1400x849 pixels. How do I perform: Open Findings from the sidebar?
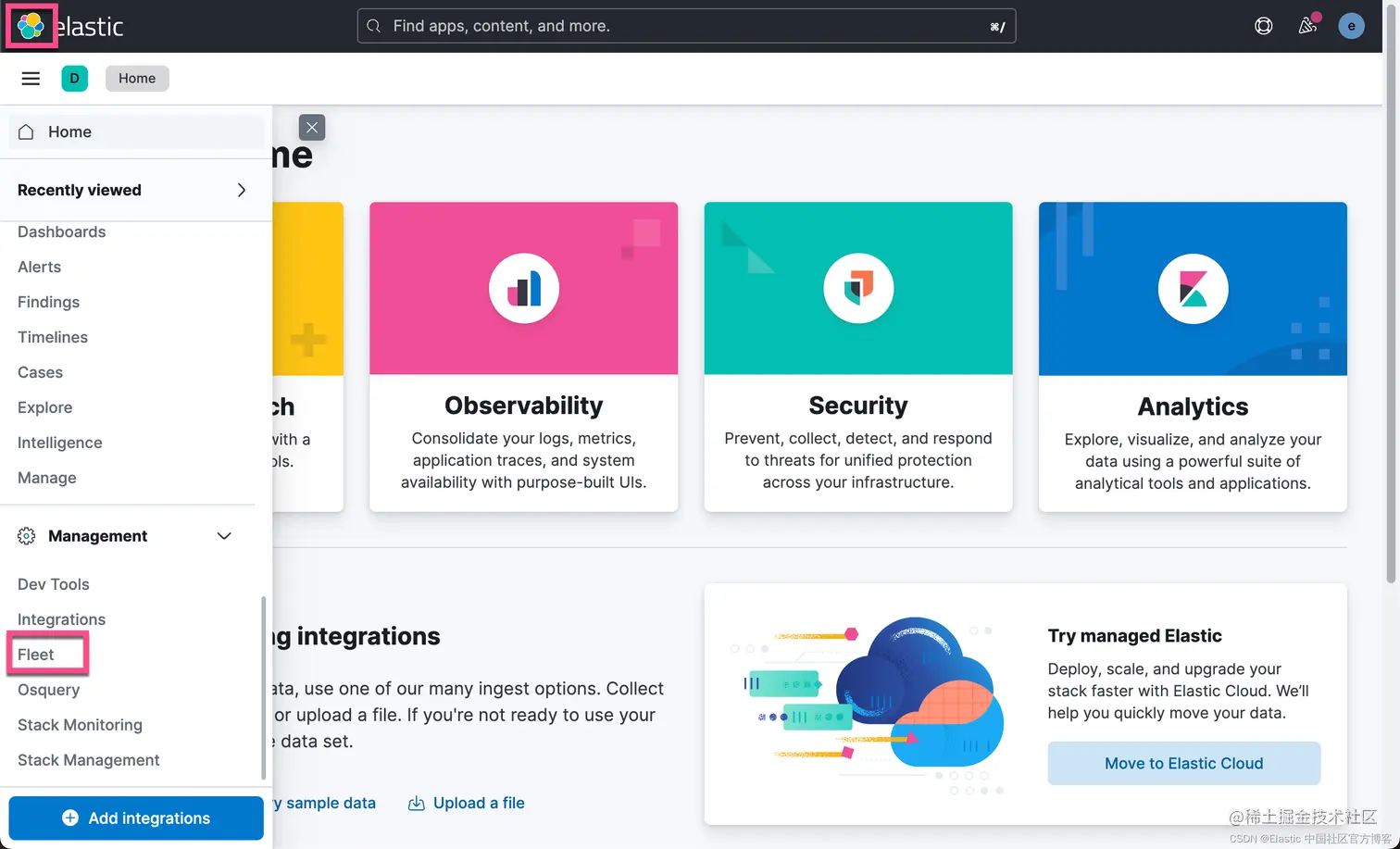pos(48,302)
